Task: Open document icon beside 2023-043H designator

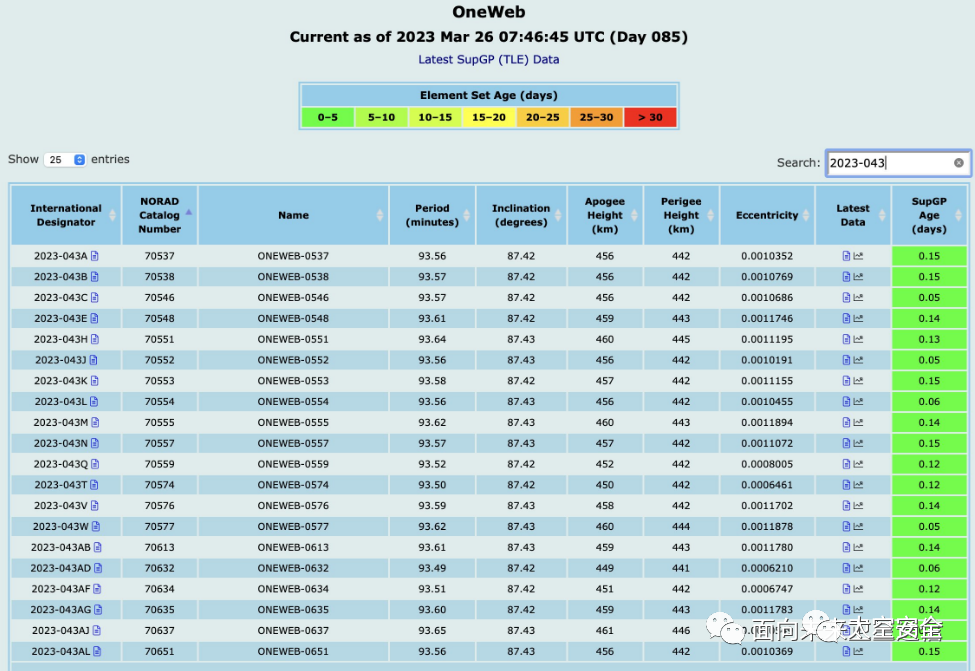Action: click(95, 339)
